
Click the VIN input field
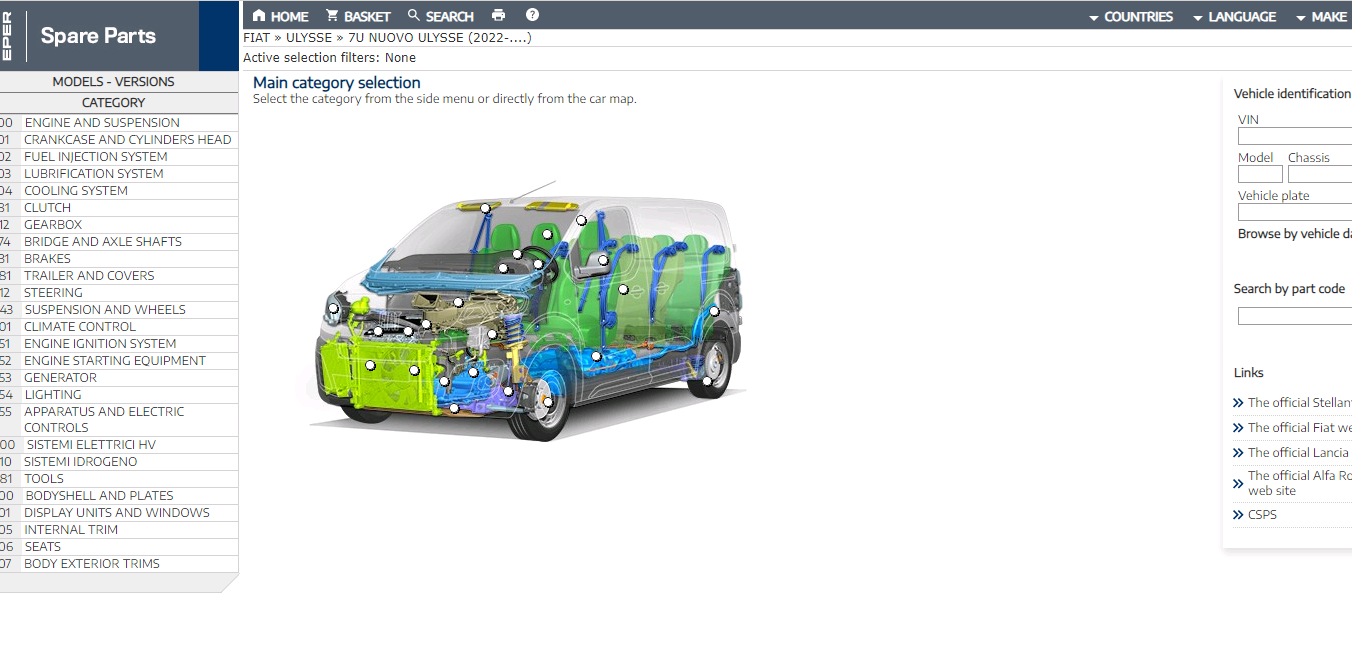(1295, 136)
